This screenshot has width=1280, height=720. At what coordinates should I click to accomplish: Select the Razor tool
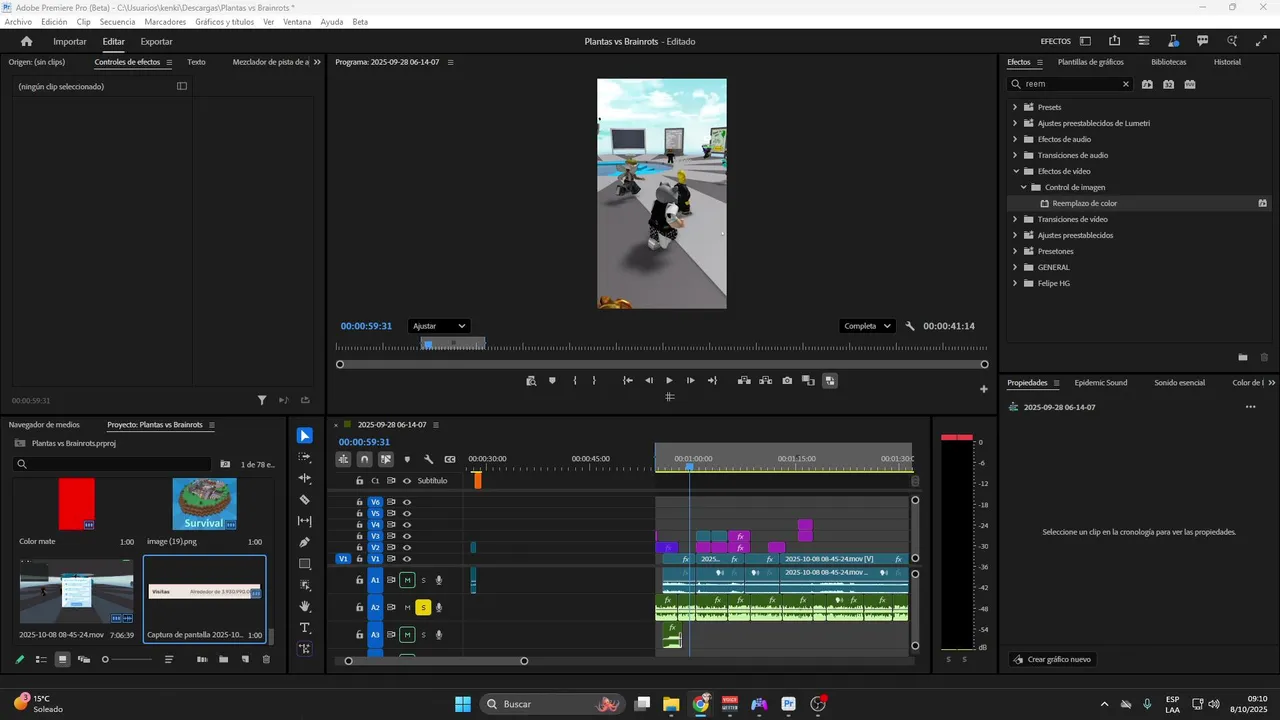tap(305, 500)
